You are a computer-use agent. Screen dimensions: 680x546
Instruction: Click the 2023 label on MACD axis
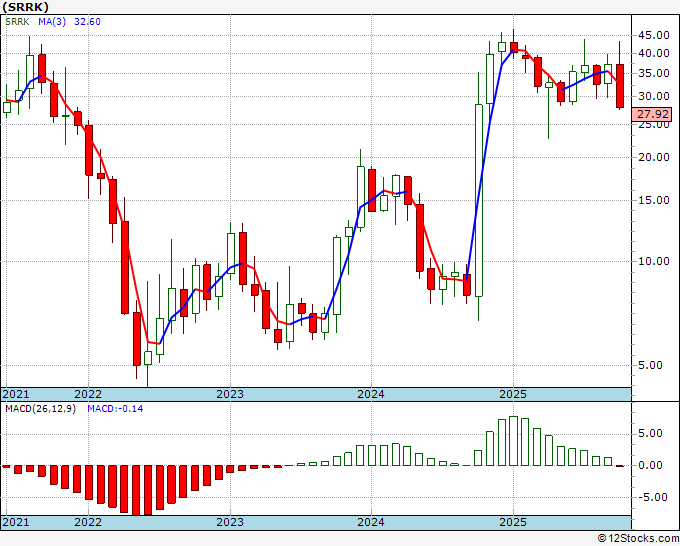(x=230, y=522)
